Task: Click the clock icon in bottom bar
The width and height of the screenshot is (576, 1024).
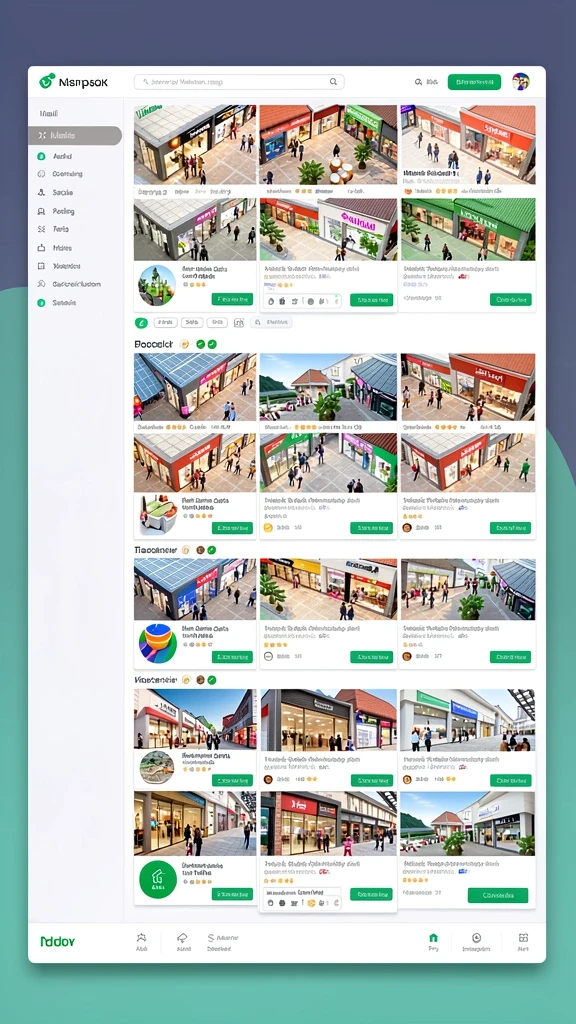Action: [476, 938]
